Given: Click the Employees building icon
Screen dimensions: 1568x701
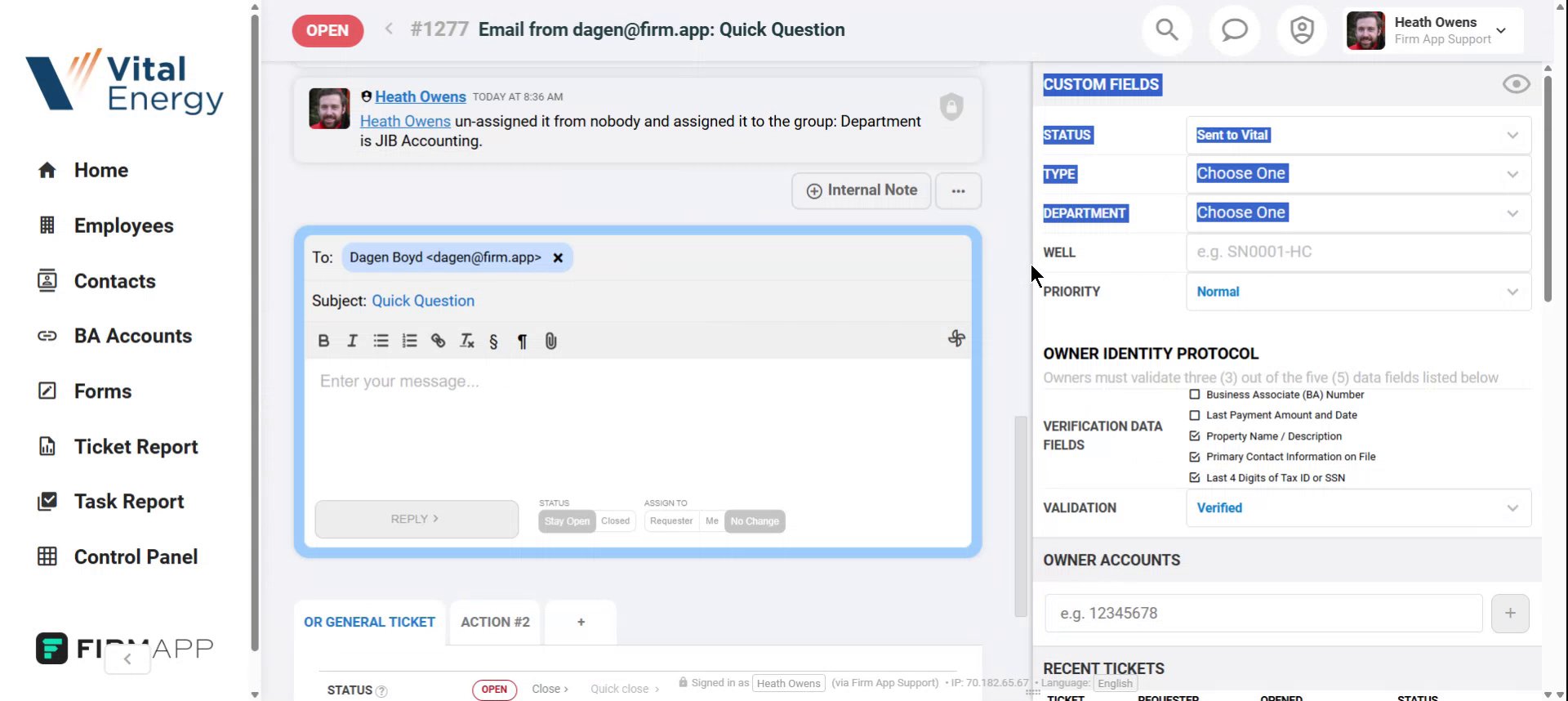Looking at the screenshot, I should coord(47,225).
